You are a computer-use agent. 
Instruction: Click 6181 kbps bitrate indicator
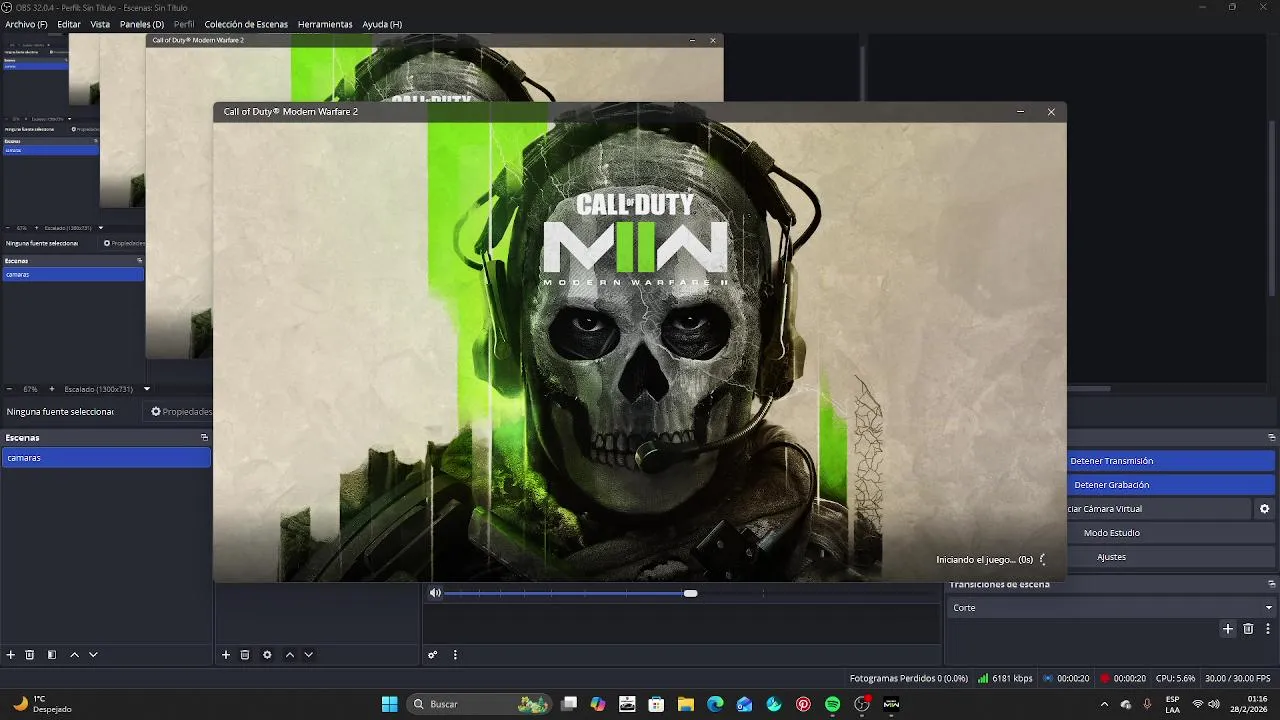(1005, 678)
